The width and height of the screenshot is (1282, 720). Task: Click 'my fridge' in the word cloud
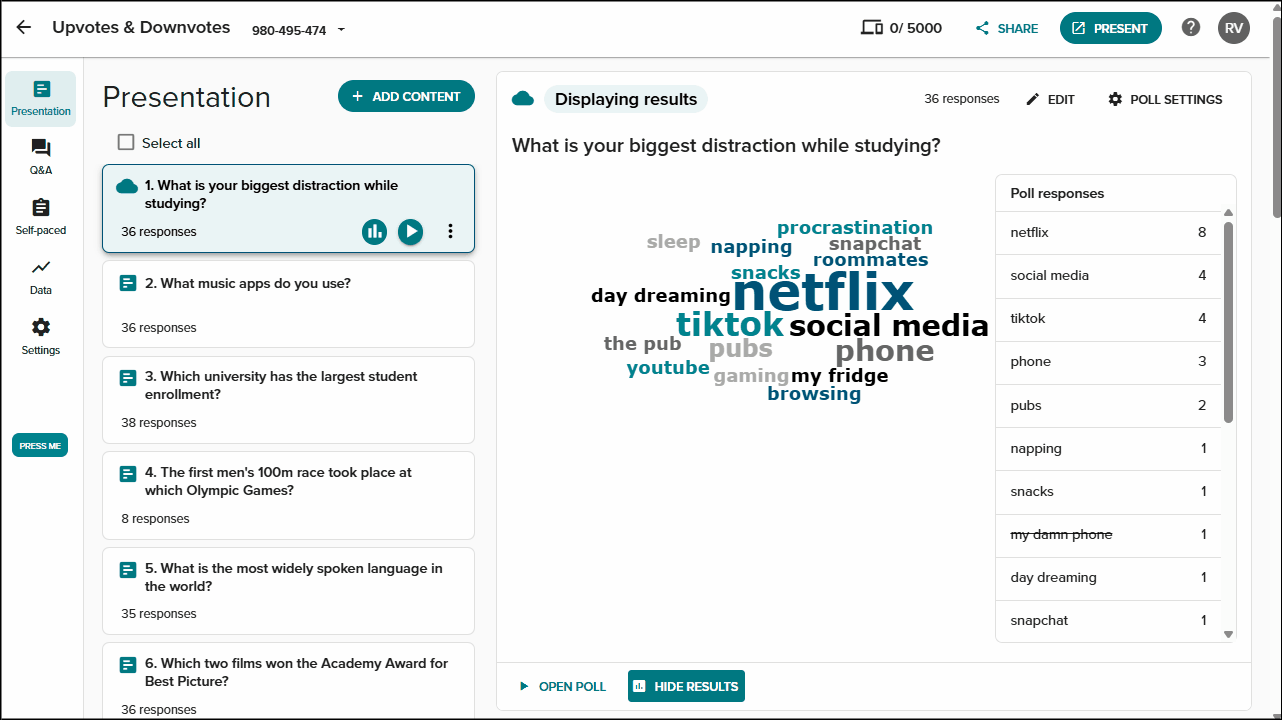840,376
